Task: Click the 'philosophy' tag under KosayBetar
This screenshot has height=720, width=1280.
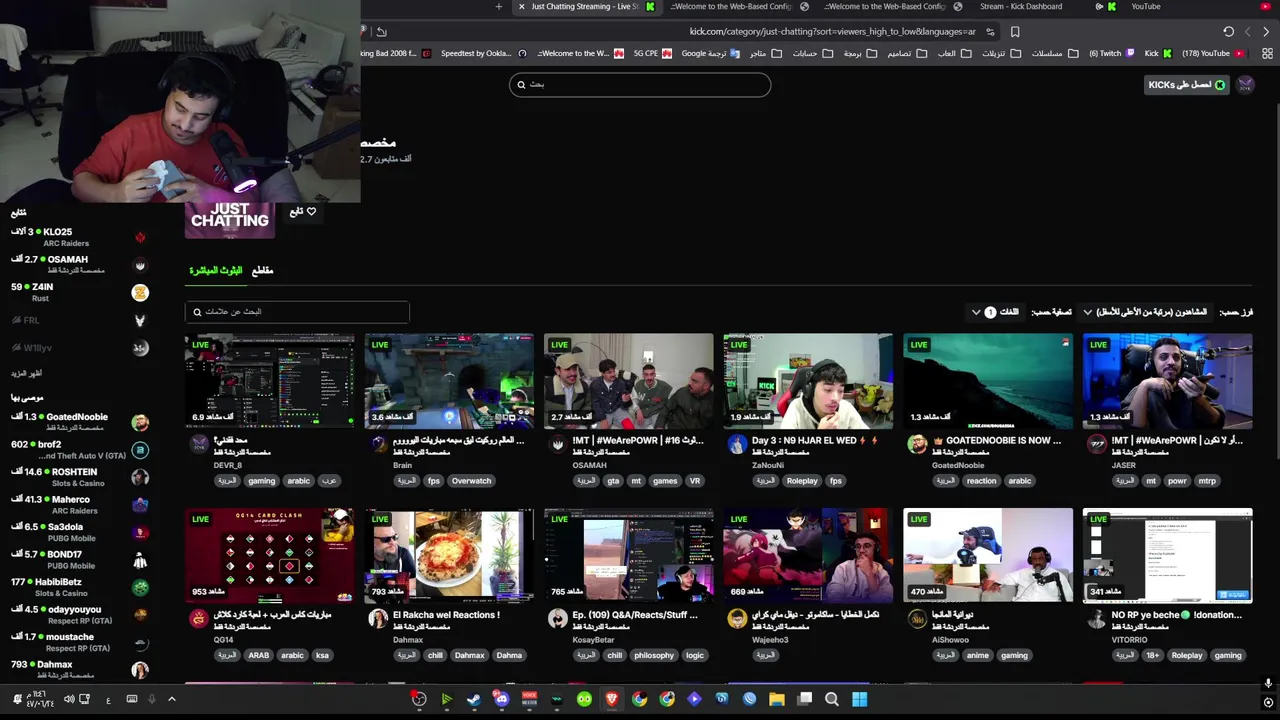Action: [x=654, y=656]
